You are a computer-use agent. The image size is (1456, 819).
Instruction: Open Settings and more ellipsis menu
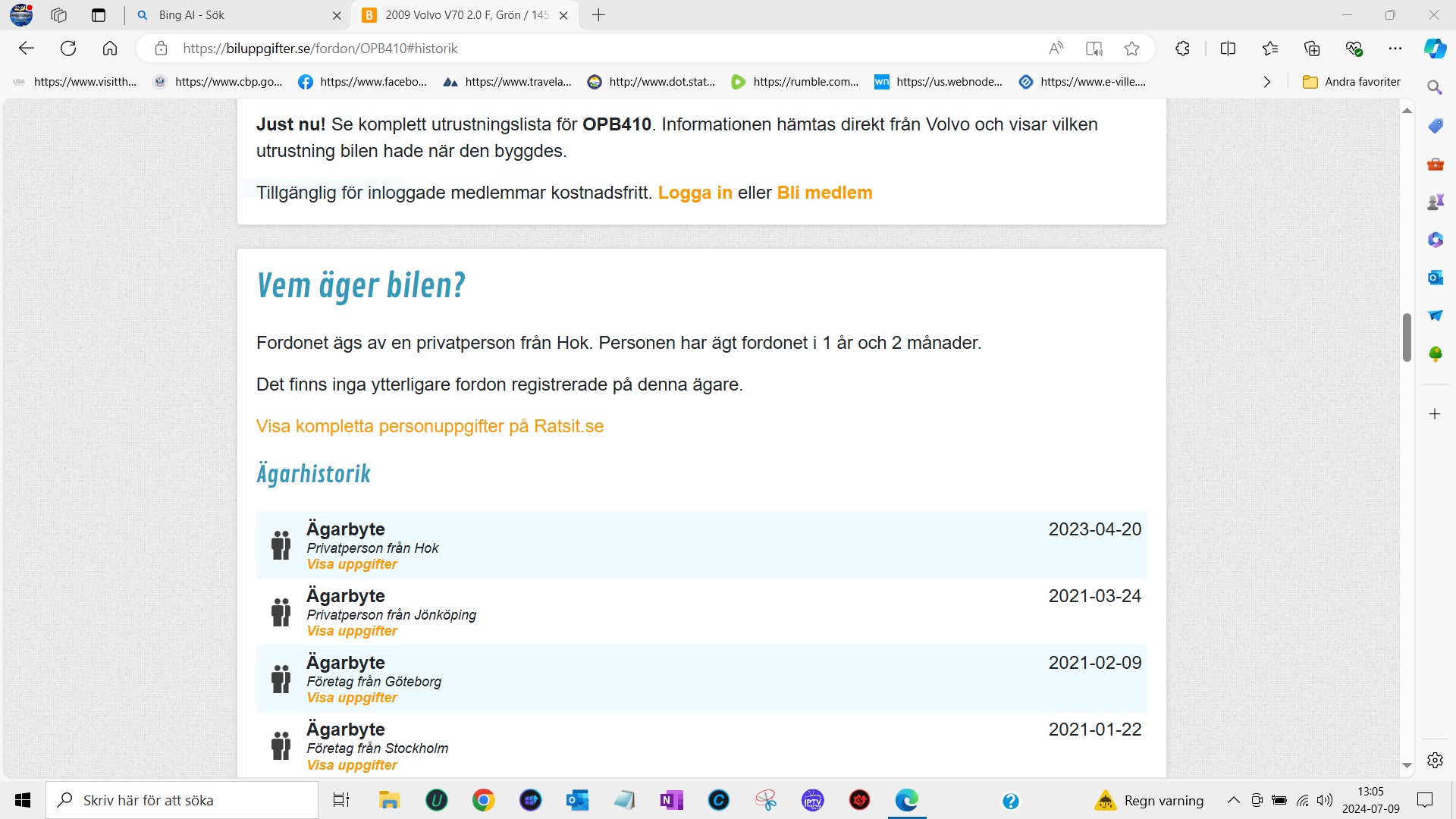1395,49
